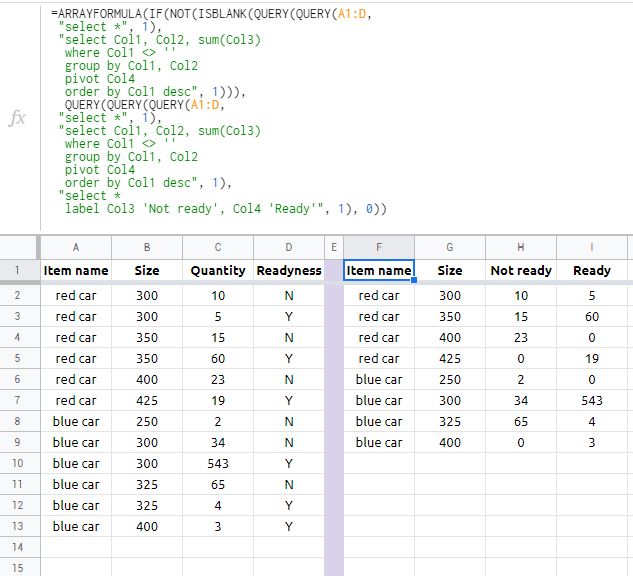Click selected 'Item name' cell in column F
This screenshot has height=576, width=633.
pyautogui.click(x=379, y=270)
